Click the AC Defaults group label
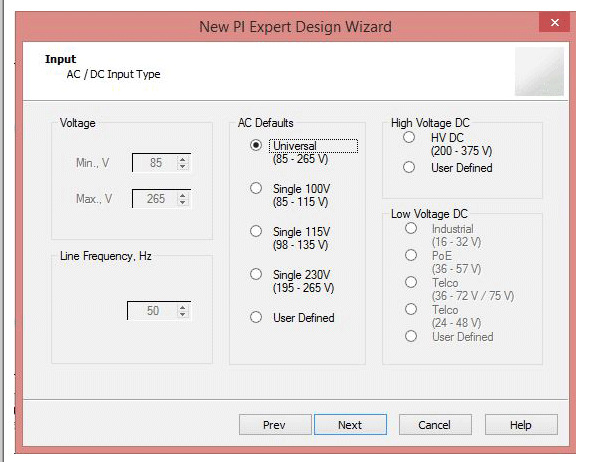 (266, 123)
